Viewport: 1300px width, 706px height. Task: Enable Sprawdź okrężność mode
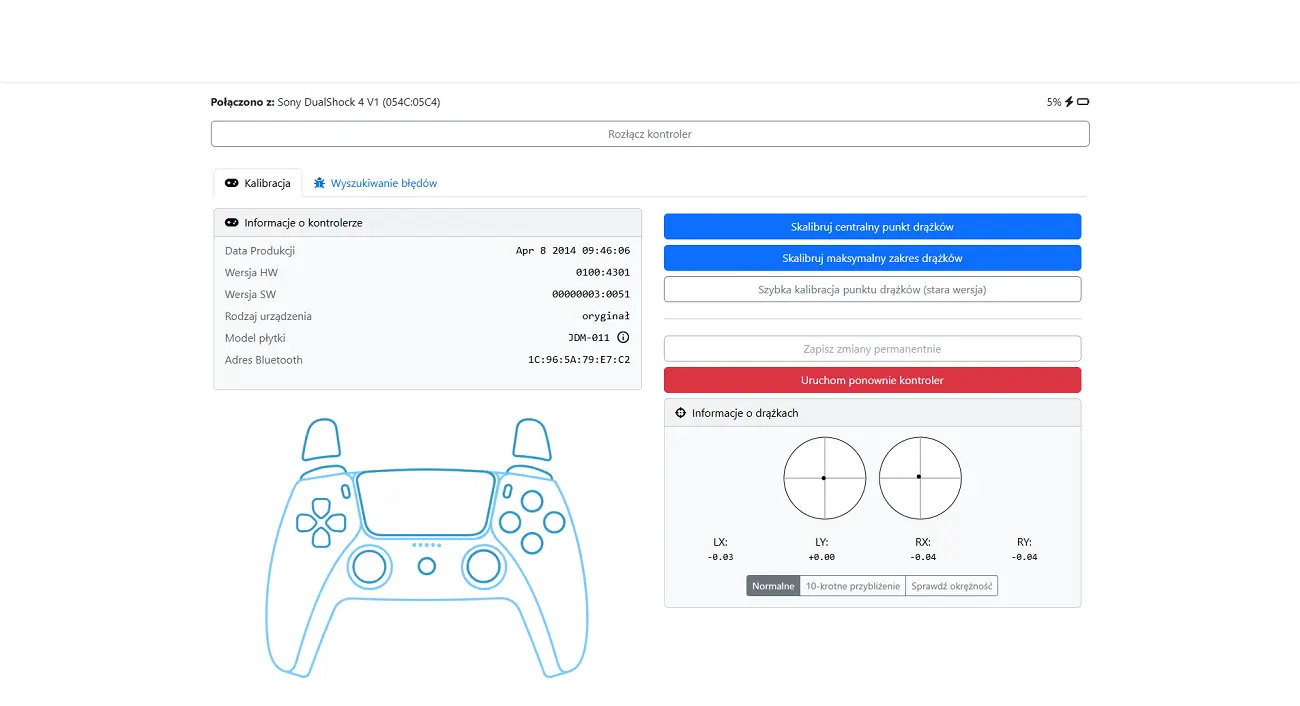[951, 586]
